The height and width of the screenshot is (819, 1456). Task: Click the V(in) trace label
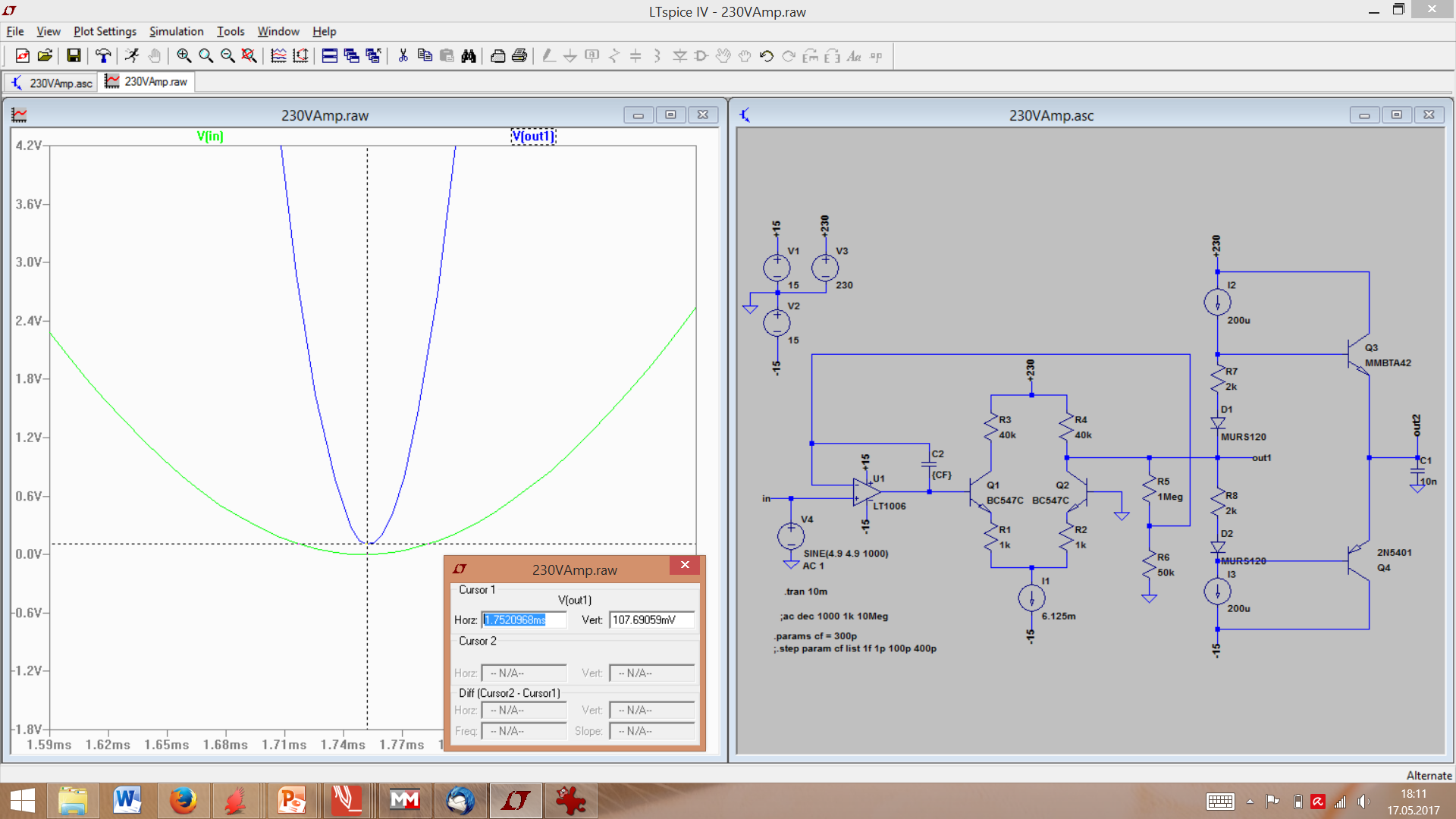(x=210, y=136)
